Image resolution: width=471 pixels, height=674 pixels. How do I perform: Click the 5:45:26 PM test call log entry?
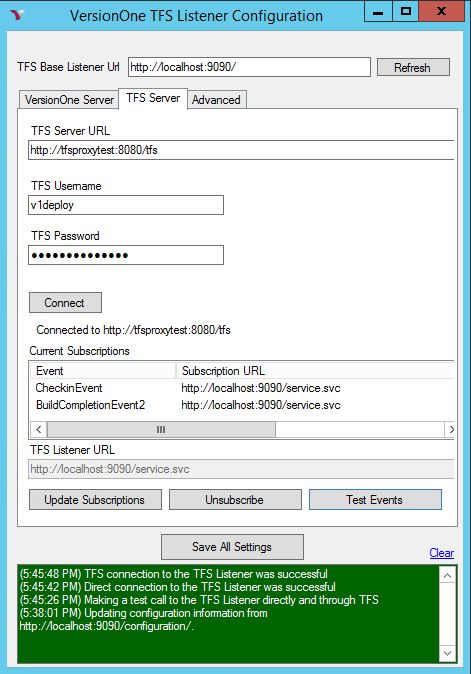point(199,600)
